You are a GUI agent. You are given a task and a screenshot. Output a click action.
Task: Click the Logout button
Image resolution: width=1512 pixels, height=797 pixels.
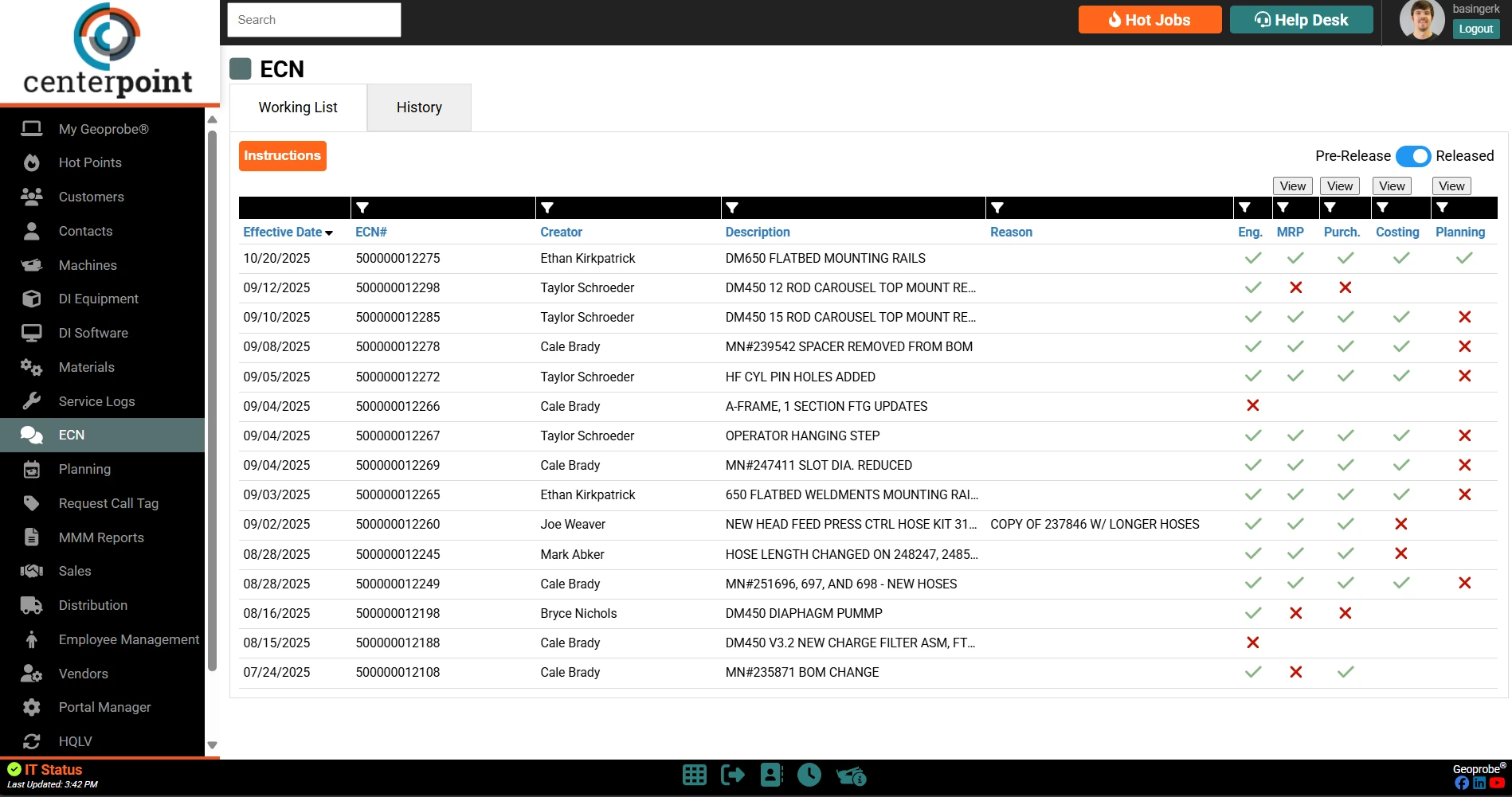[1475, 29]
